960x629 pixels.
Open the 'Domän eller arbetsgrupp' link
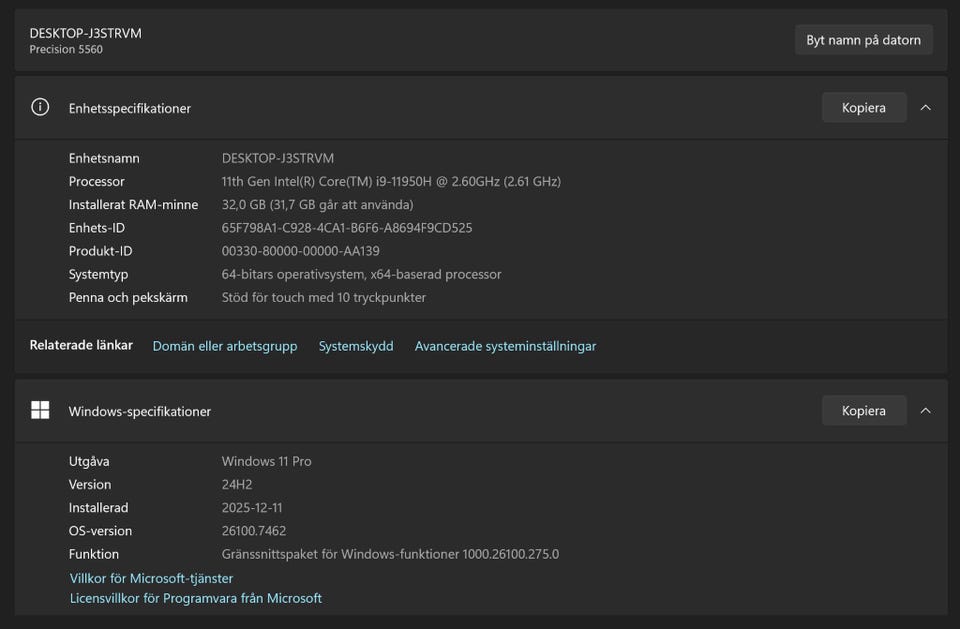point(225,346)
